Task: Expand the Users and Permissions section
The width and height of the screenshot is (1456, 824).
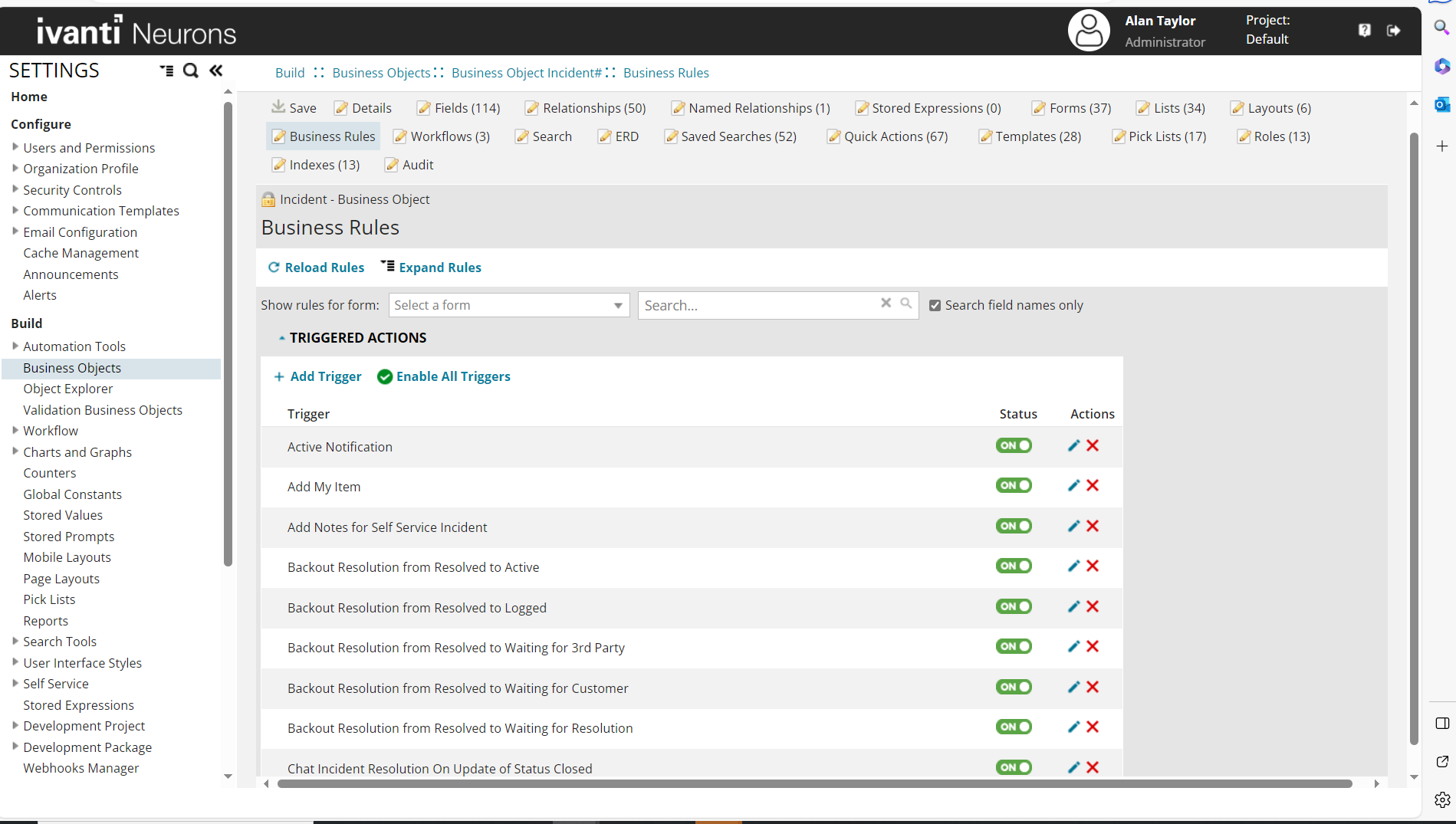Action: 15,147
